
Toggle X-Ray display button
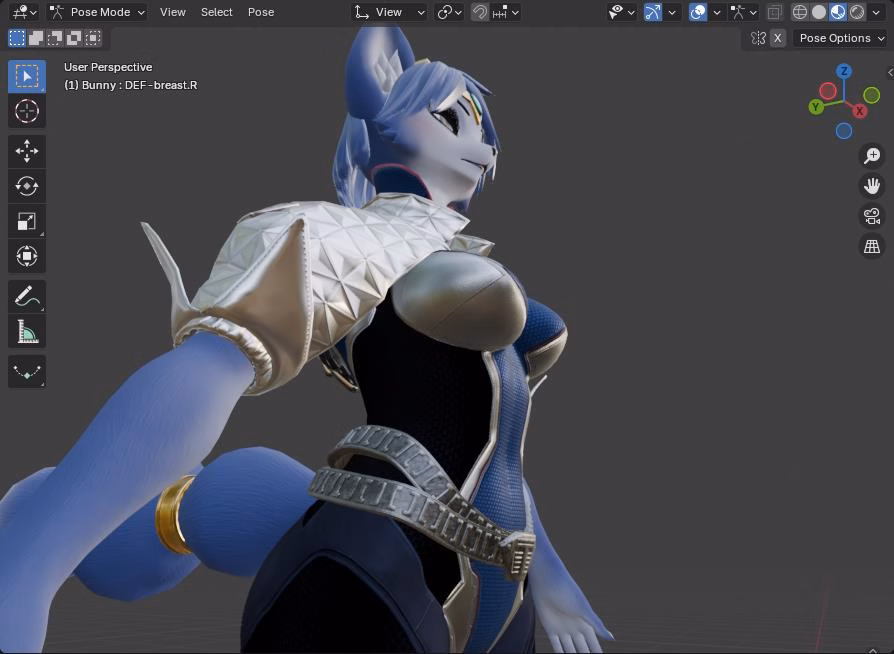point(774,12)
